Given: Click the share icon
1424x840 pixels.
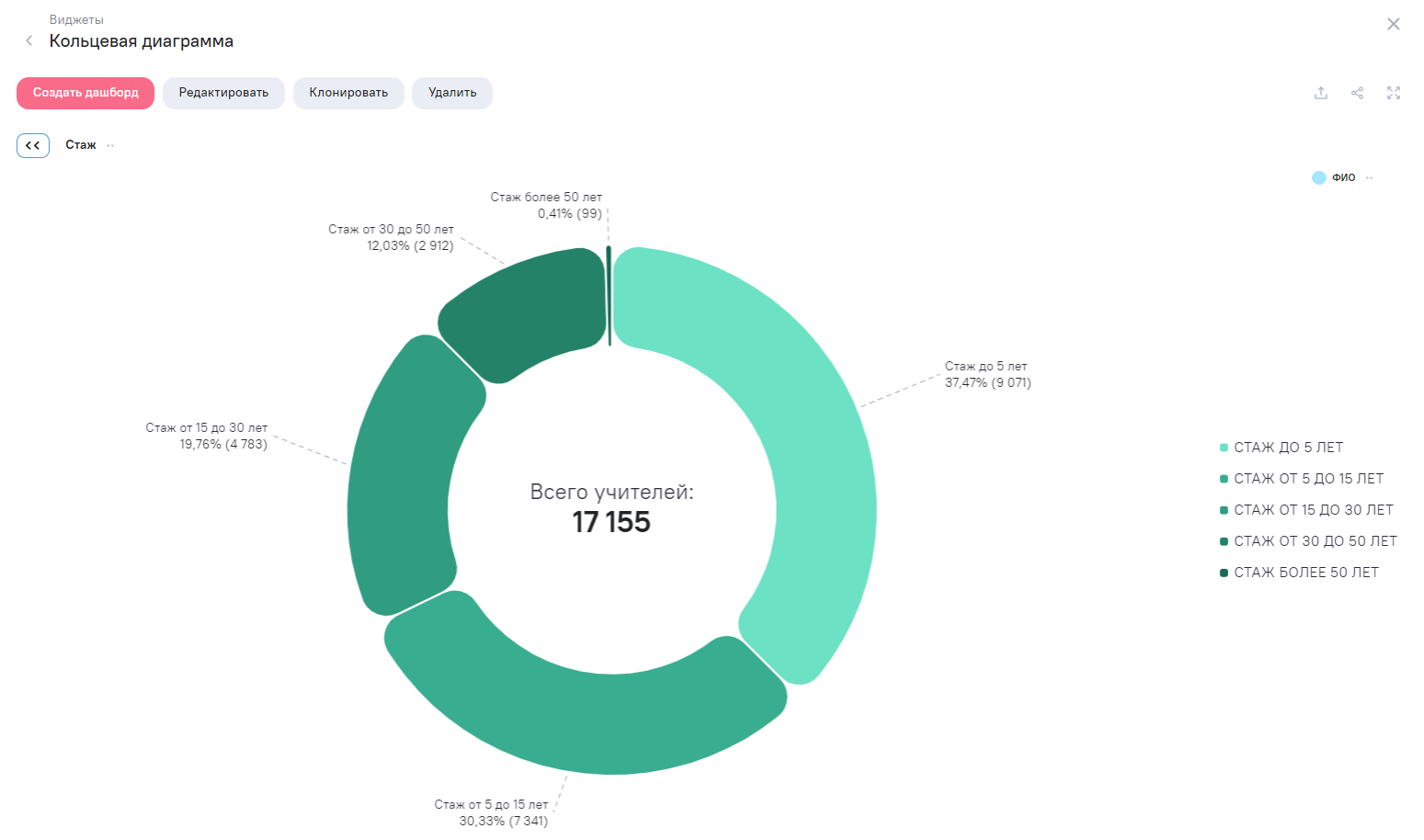Looking at the screenshot, I should point(1357,93).
